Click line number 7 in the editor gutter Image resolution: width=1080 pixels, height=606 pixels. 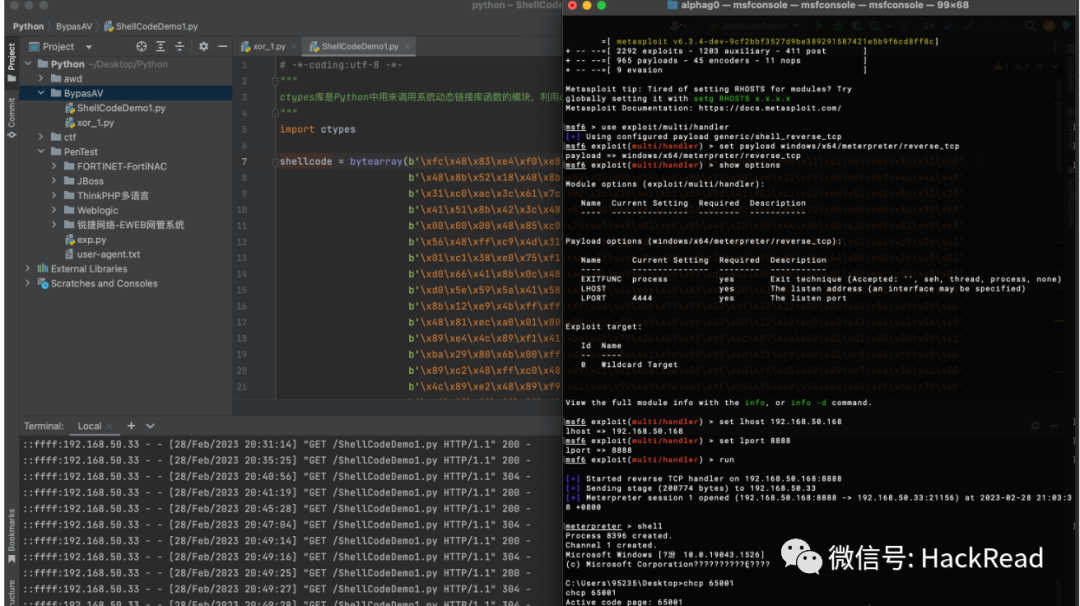pos(244,161)
